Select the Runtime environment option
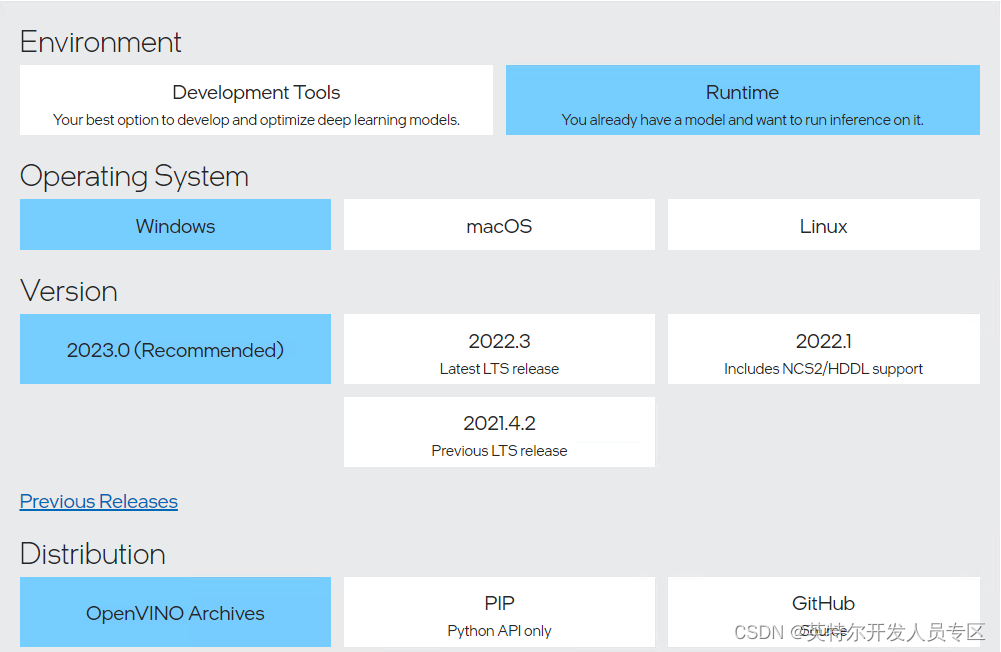This screenshot has height=652, width=1001. [743, 99]
